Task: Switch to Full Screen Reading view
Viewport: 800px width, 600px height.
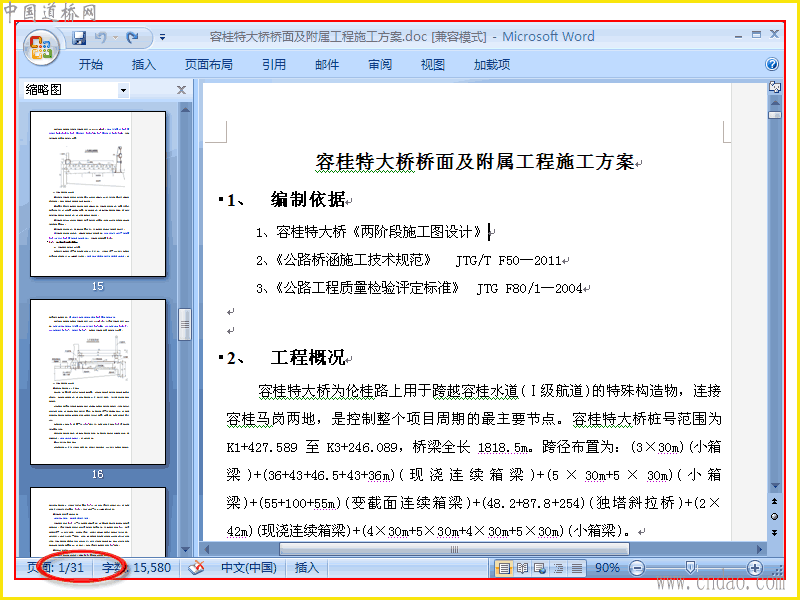Action: click(x=522, y=568)
